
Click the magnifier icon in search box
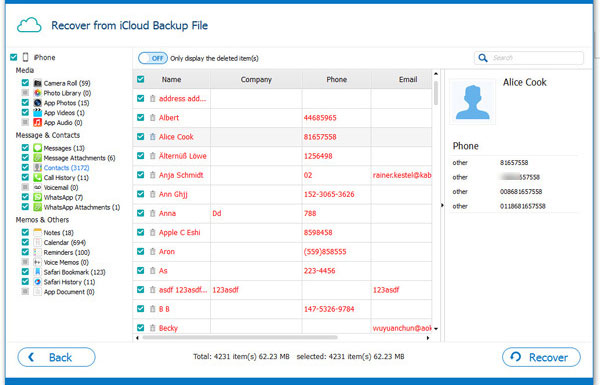[483, 58]
